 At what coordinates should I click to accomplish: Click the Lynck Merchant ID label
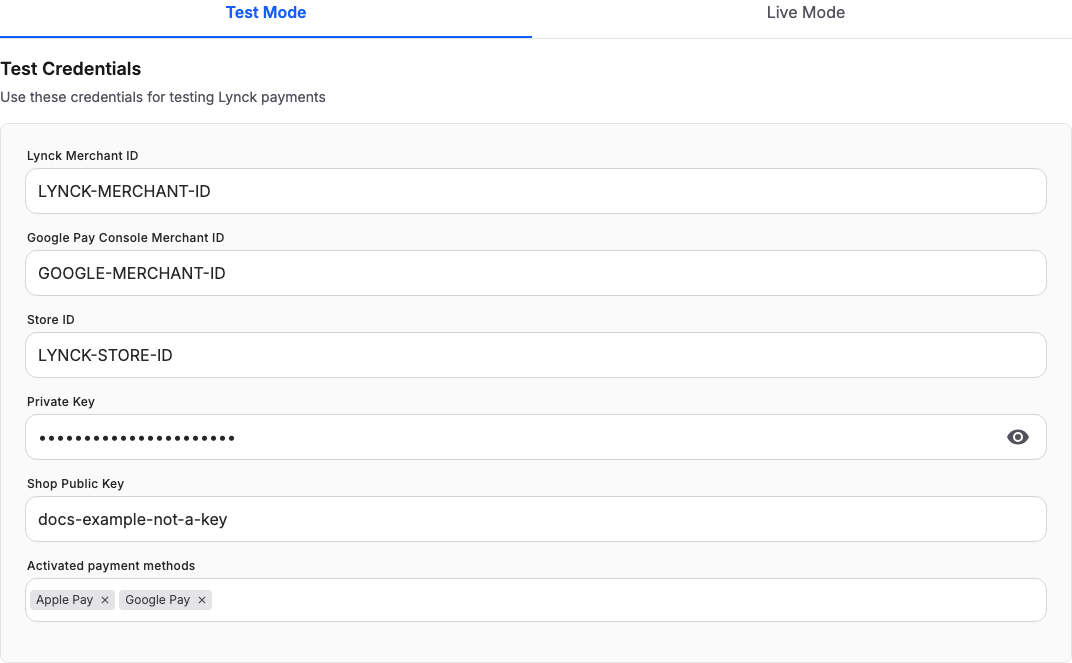coord(83,156)
